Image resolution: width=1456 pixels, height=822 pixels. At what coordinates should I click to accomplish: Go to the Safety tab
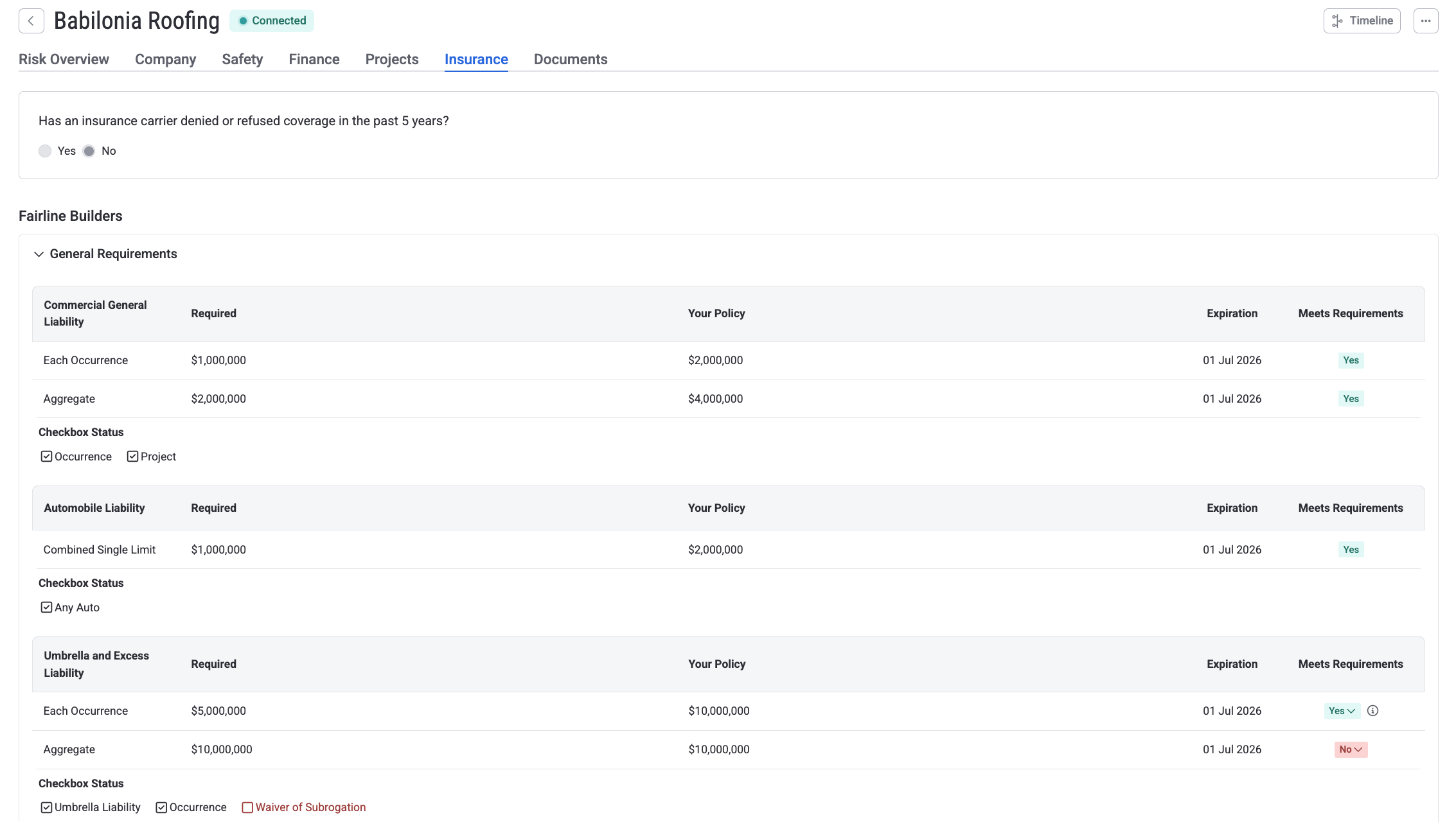[242, 59]
